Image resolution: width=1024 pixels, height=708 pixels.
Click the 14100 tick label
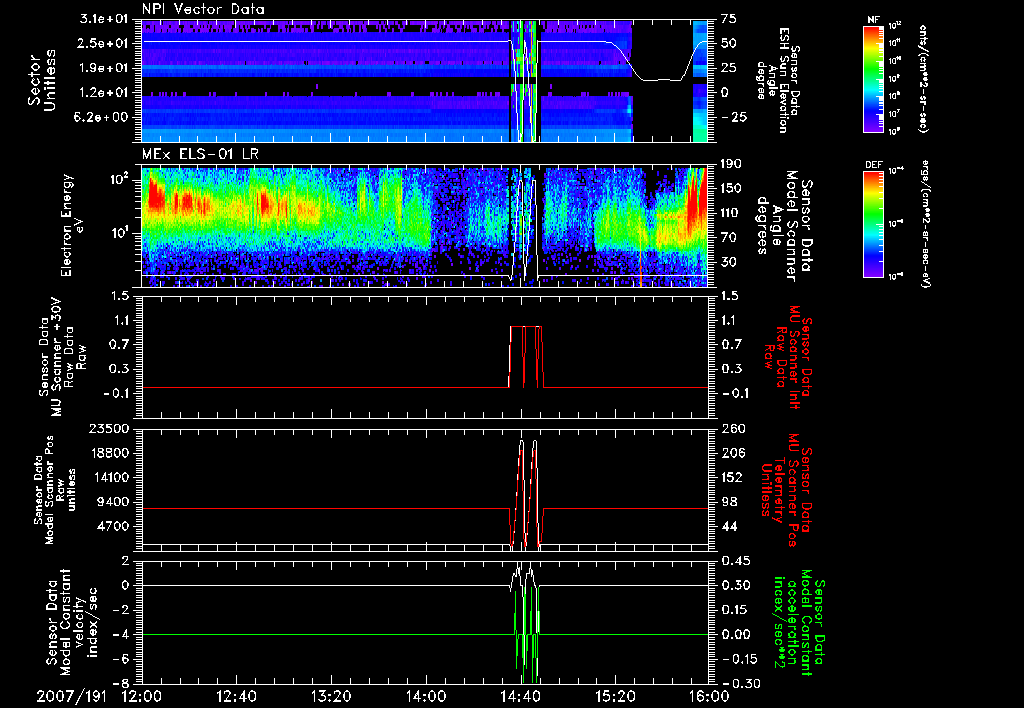[110, 477]
